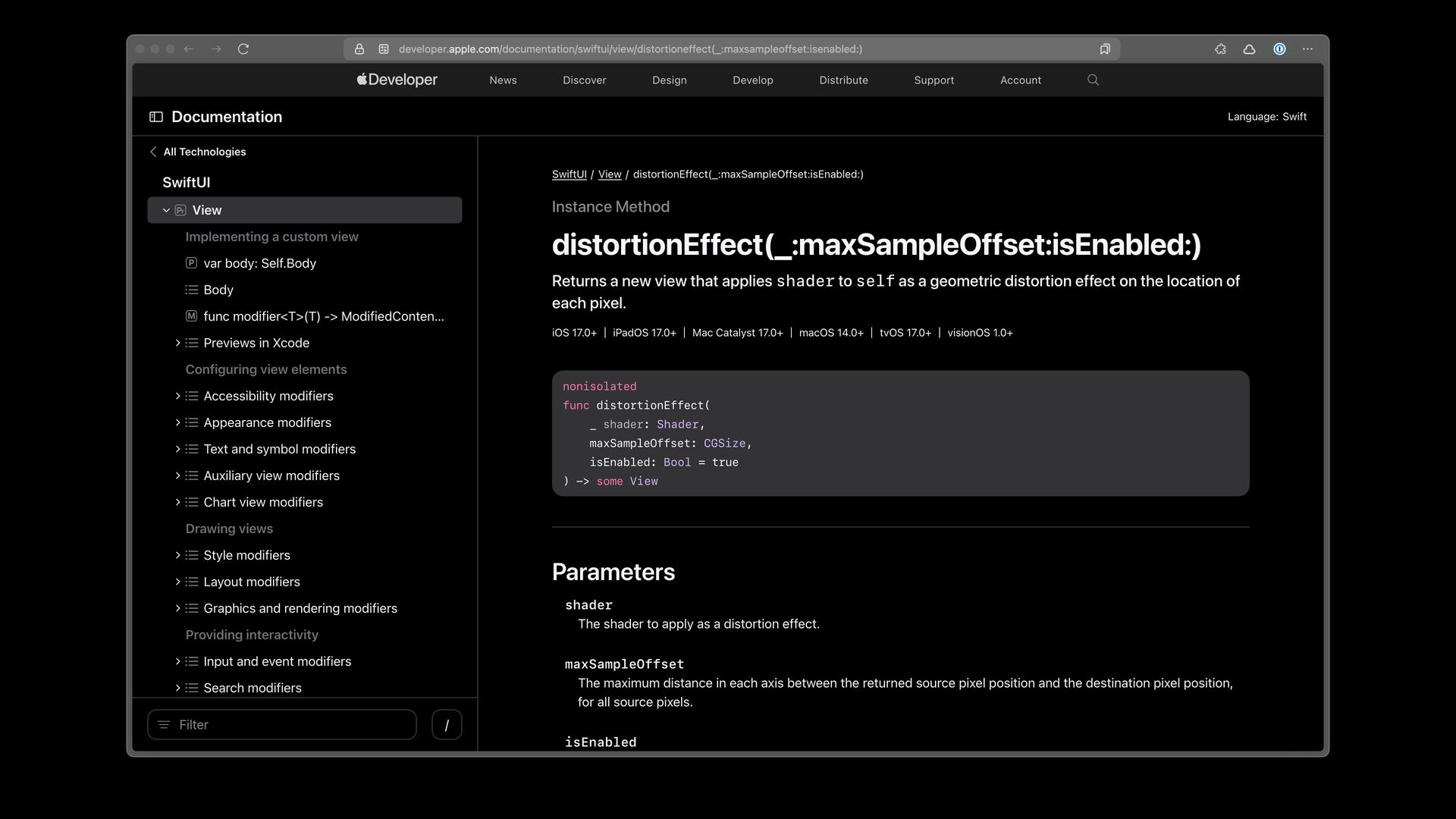Expand Accessibility modifiers
Image resolution: width=1456 pixels, height=819 pixels.
[177, 396]
